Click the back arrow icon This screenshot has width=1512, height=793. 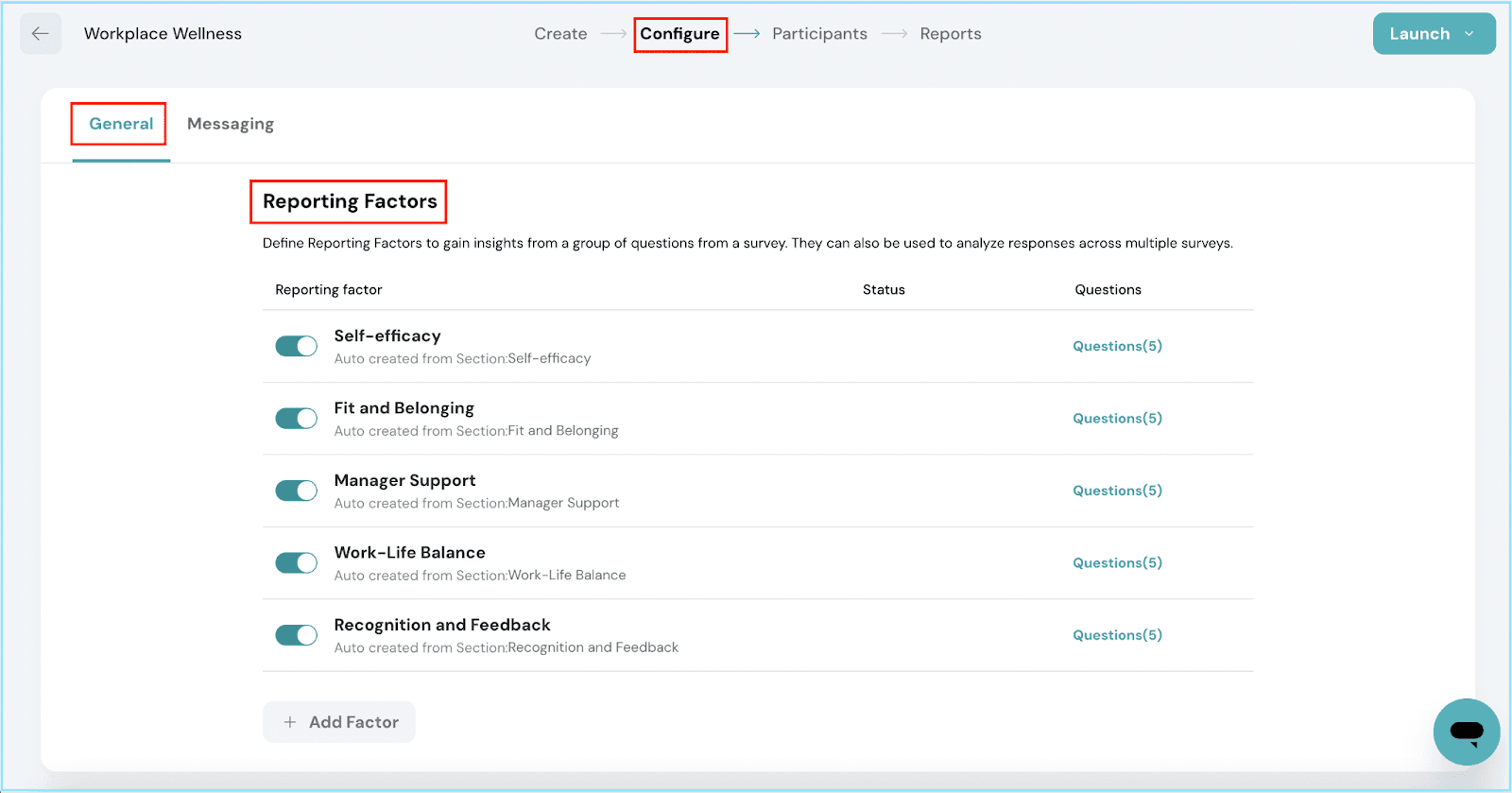(41, 34)
